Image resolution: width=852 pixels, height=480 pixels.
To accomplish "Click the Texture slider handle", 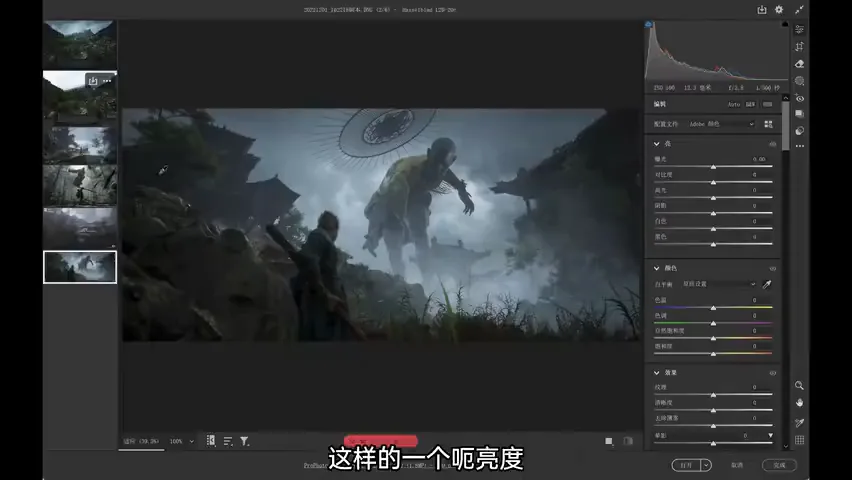I will (x=713, y=395).
